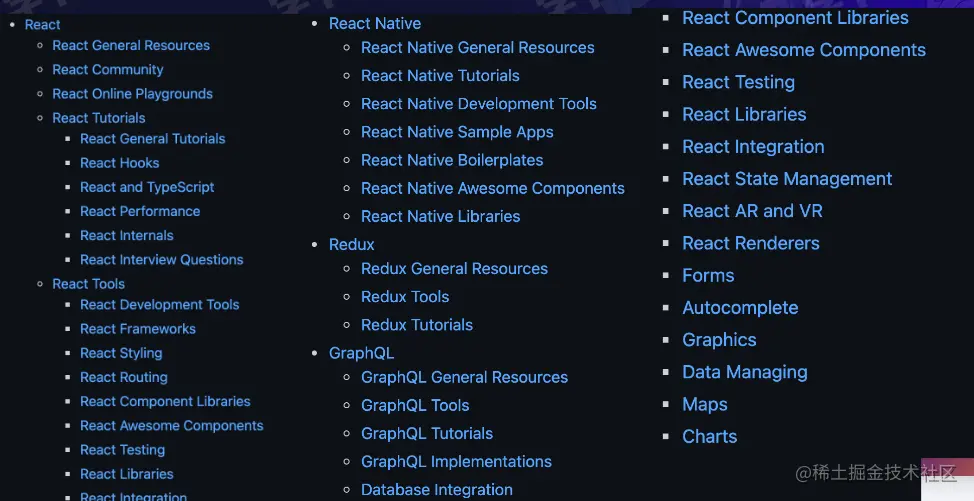Click Redux General Resources
This screenshot has height=501, width=974.
pos(455,269)
